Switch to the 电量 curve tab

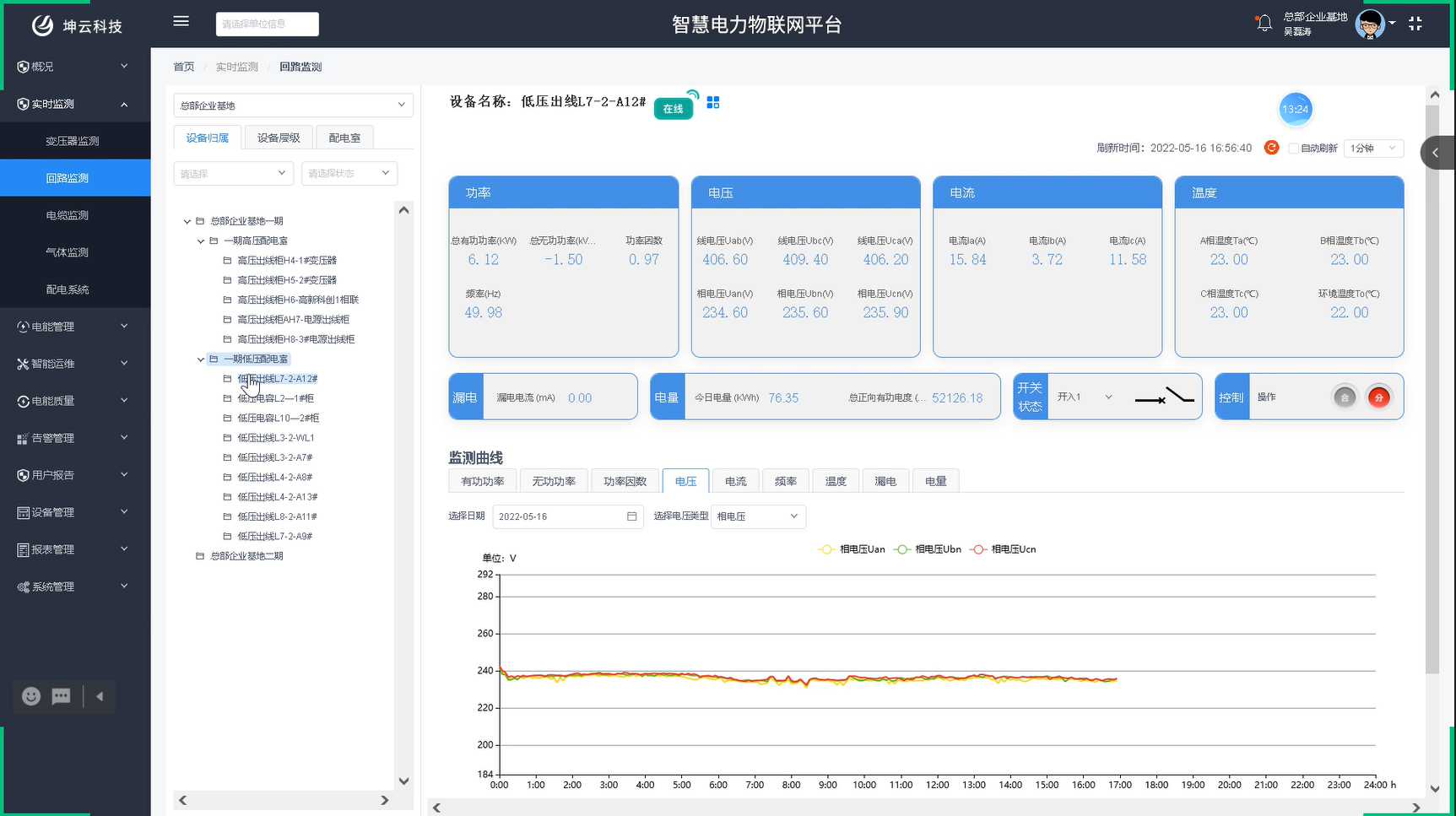[x=935, y=481]
